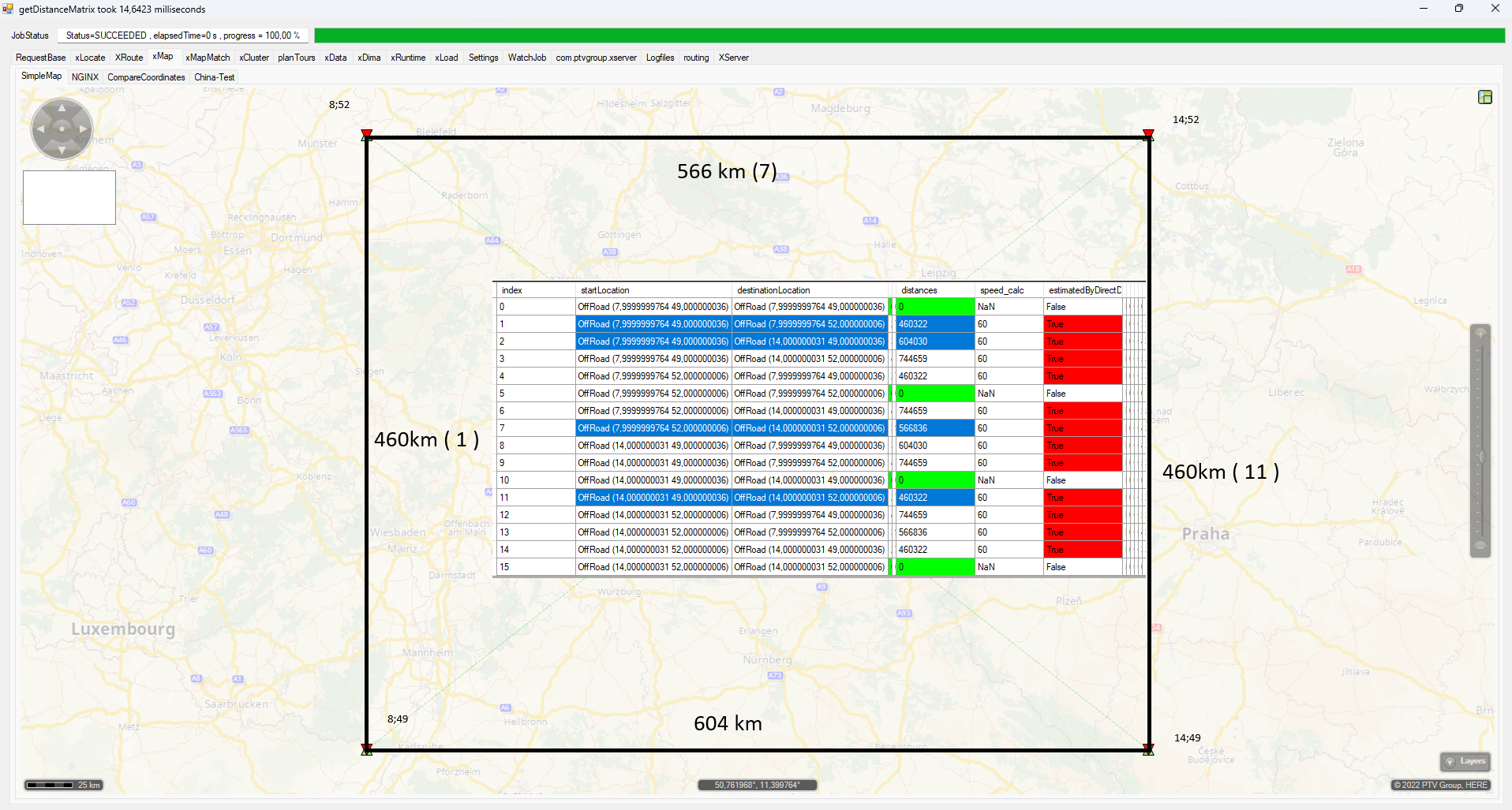Click the zoom in plus button

(1480, 333)
